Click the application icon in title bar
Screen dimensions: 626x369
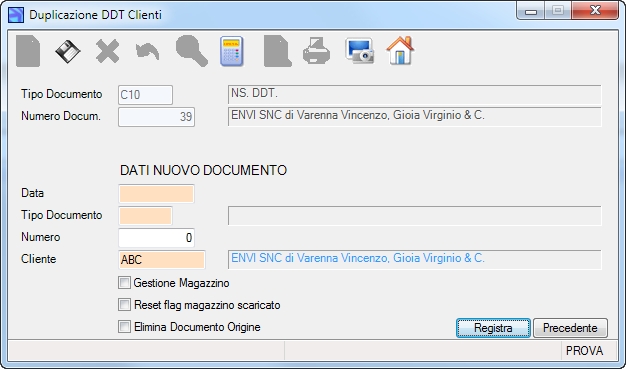click(16, 15)
